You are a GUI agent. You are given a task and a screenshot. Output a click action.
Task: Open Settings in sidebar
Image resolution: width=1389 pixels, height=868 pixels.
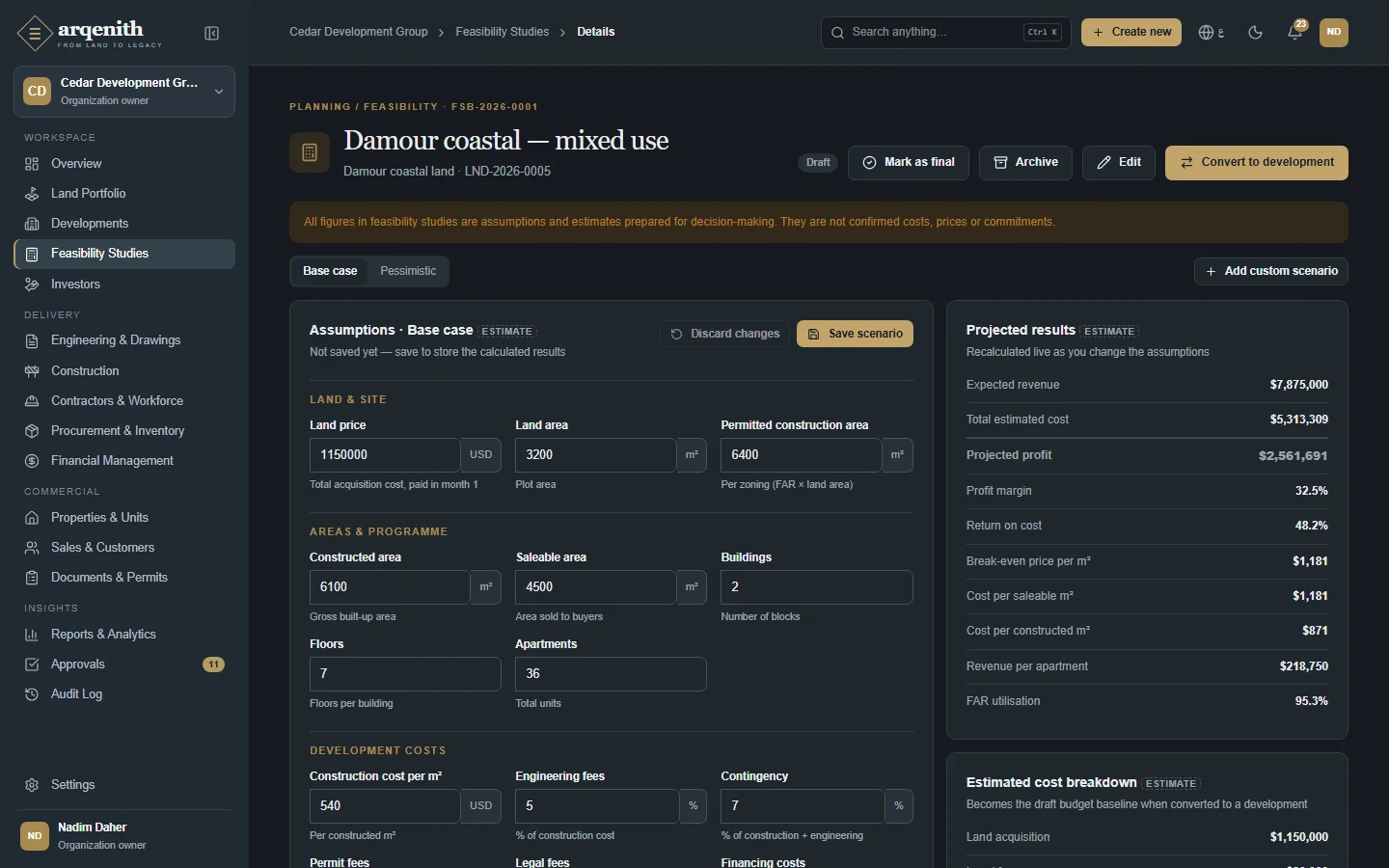click(x=124, y=785)
